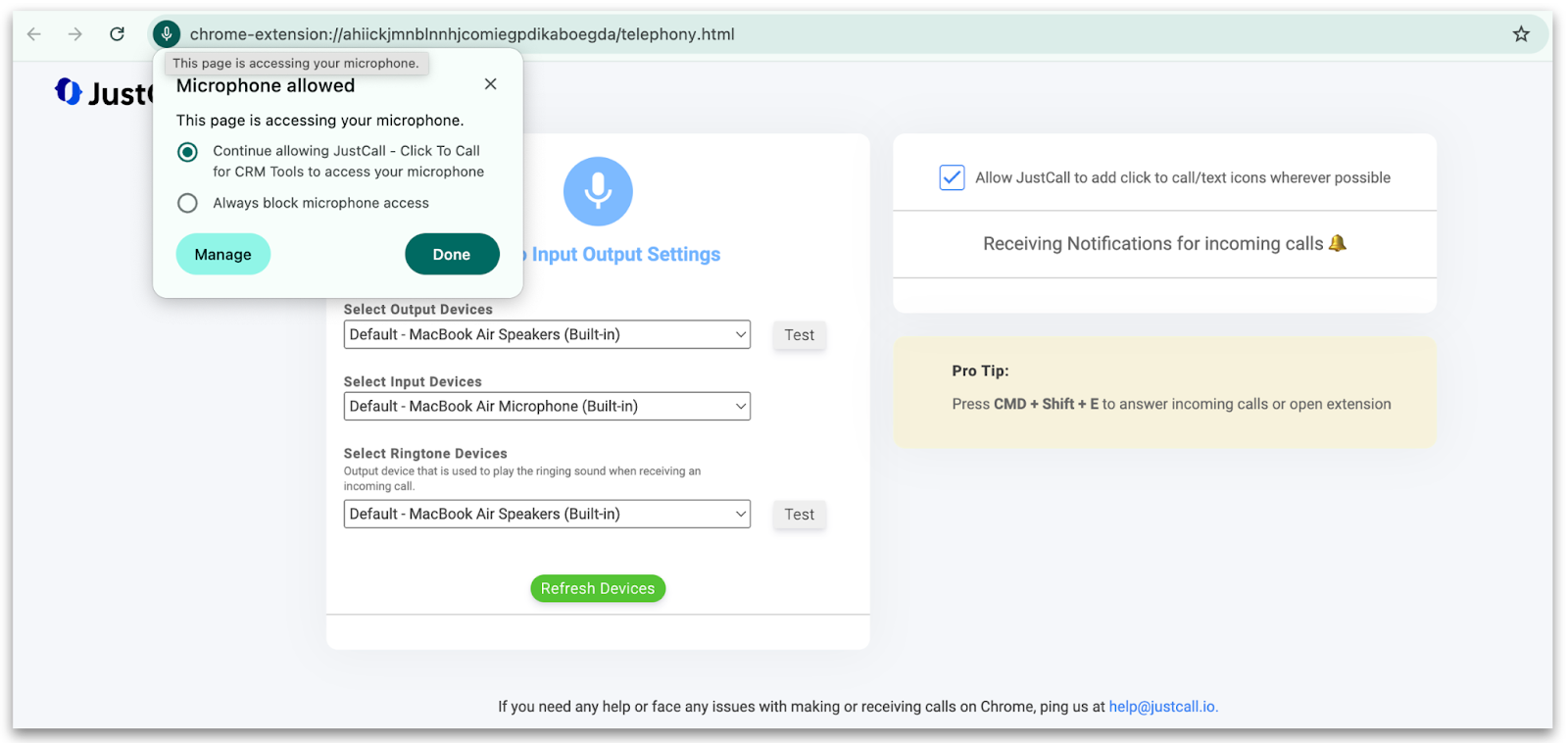The height and width of the screenshot is (743, 1568).
Task: Bookmark this page with star icon
Action: point(1521,34)
